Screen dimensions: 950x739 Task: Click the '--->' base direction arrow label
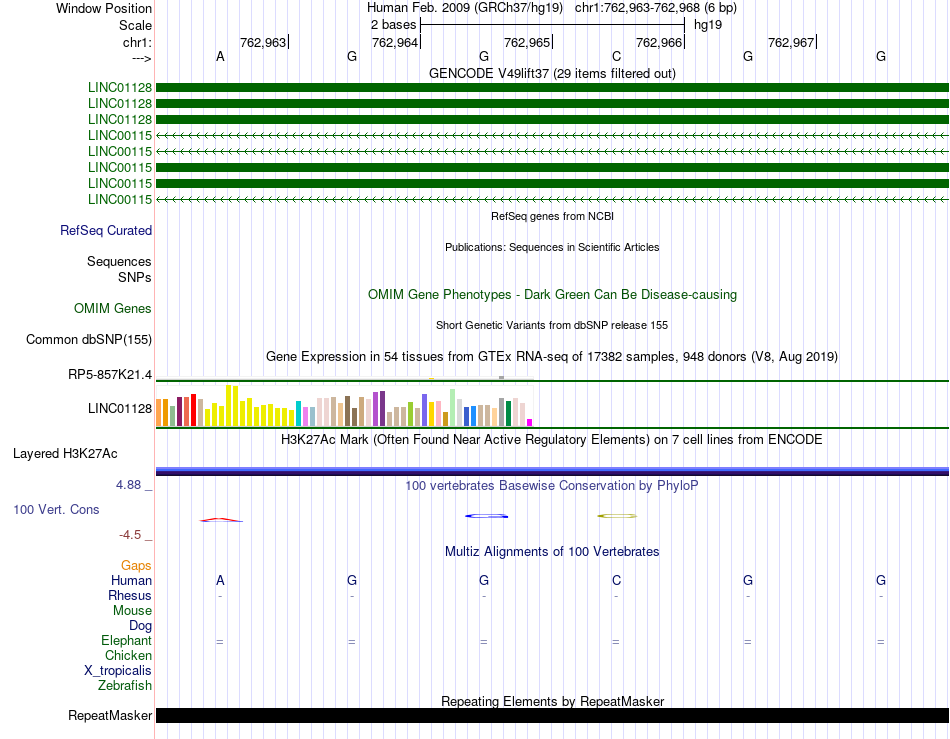click(141, 58)
